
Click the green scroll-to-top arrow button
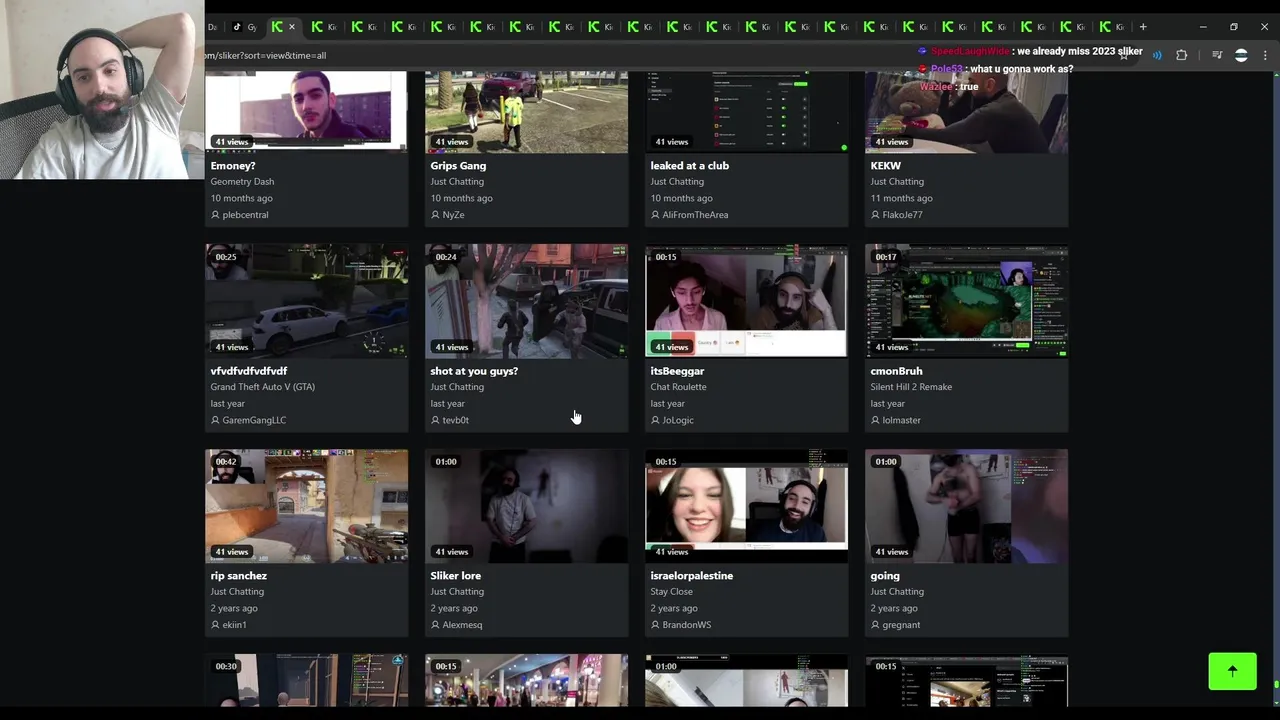1232,671
